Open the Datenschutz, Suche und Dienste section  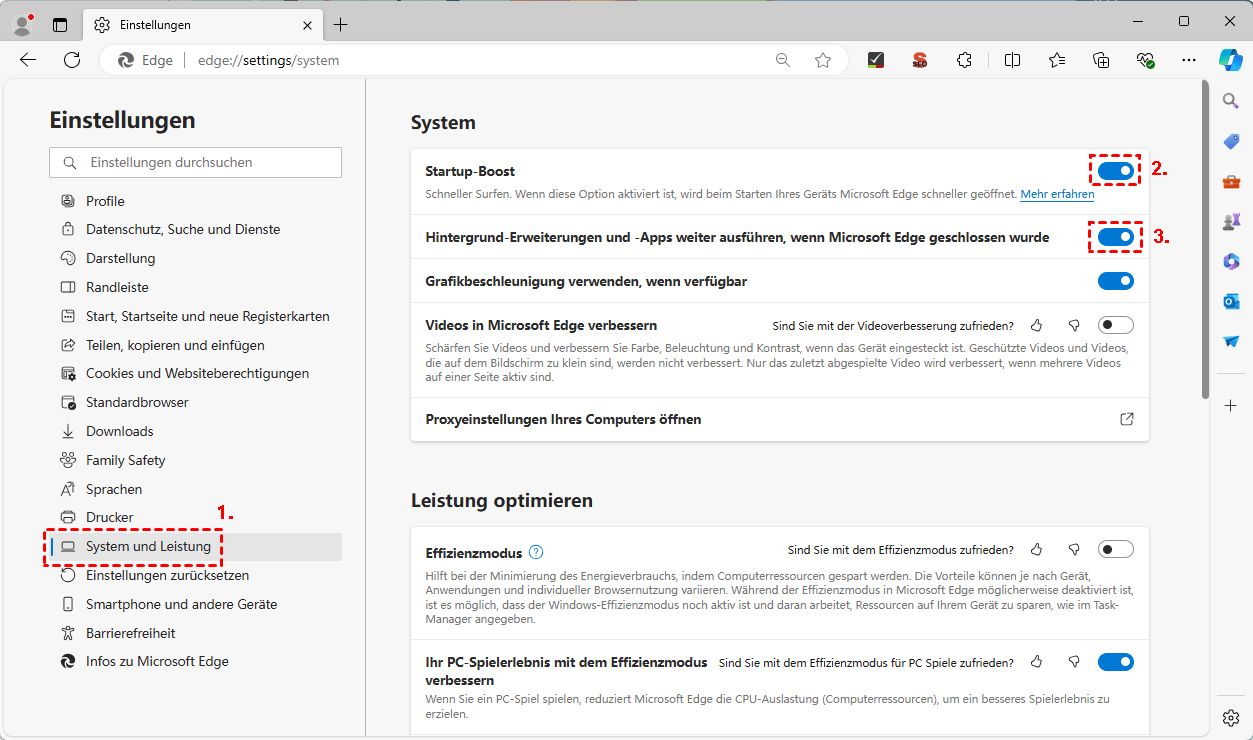(x=183, y=229)
